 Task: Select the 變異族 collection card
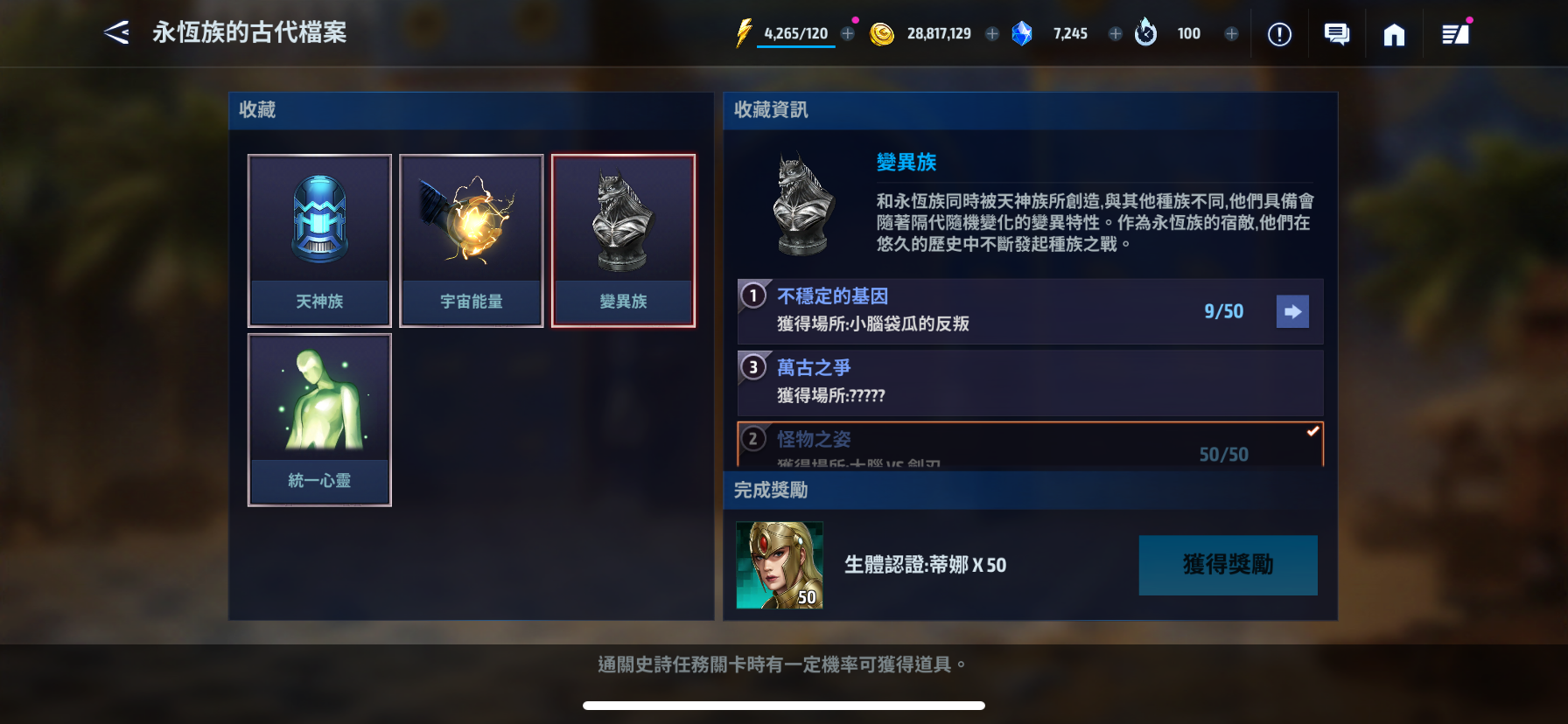(623, 240)
